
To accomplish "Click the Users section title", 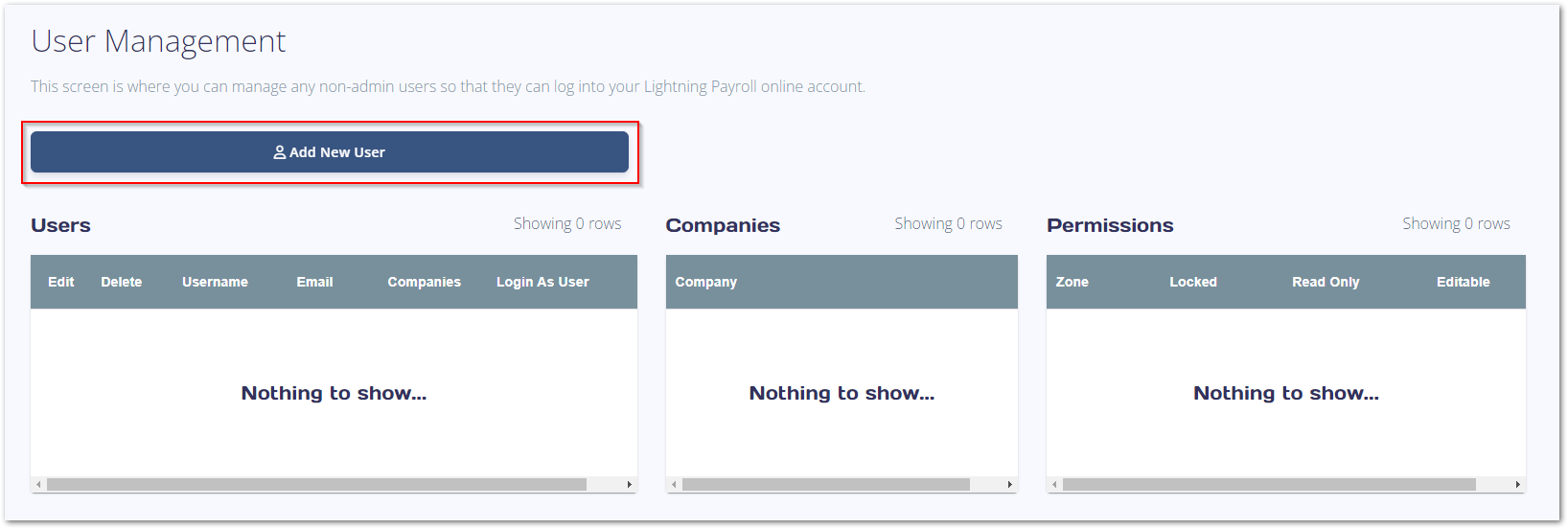I will (x=60, y=225).
